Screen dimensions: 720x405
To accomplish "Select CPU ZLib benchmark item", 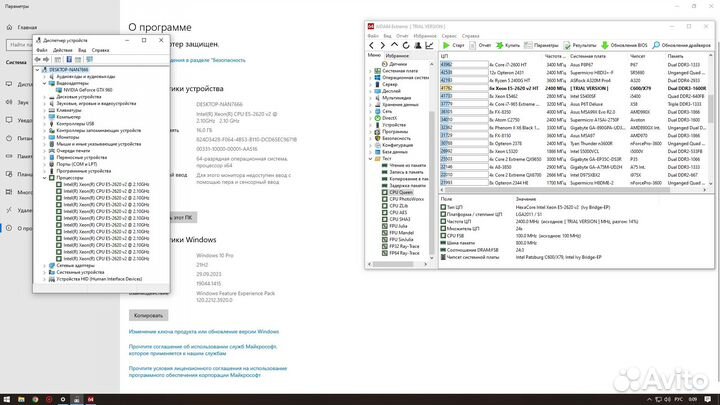I will pos(395,206).
